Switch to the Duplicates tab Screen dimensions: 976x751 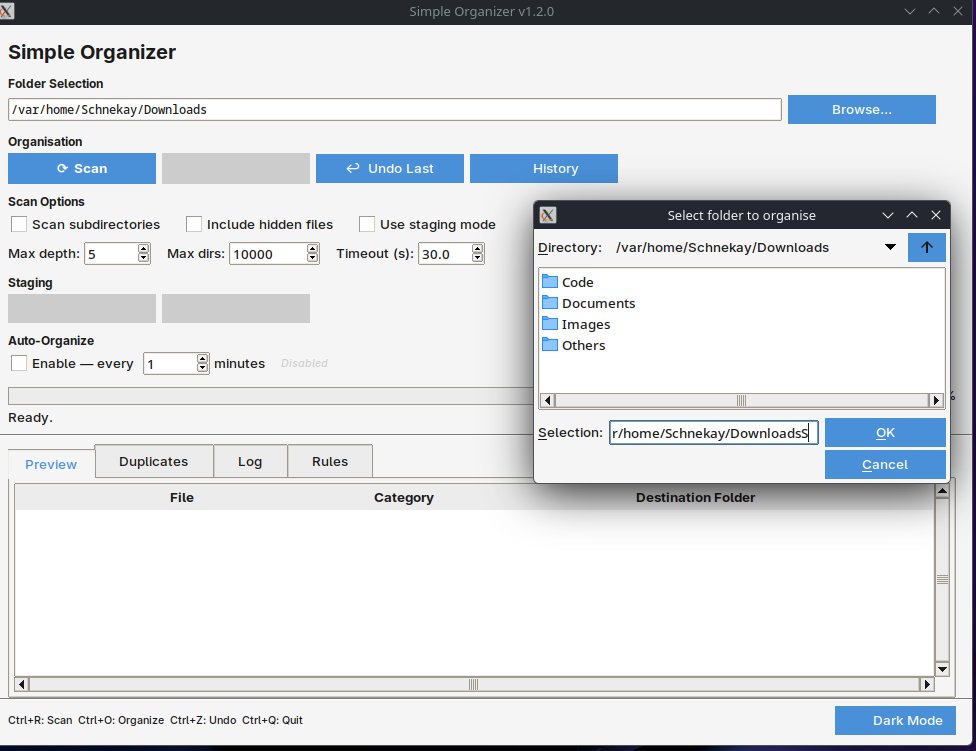click(x=154, y=461)
